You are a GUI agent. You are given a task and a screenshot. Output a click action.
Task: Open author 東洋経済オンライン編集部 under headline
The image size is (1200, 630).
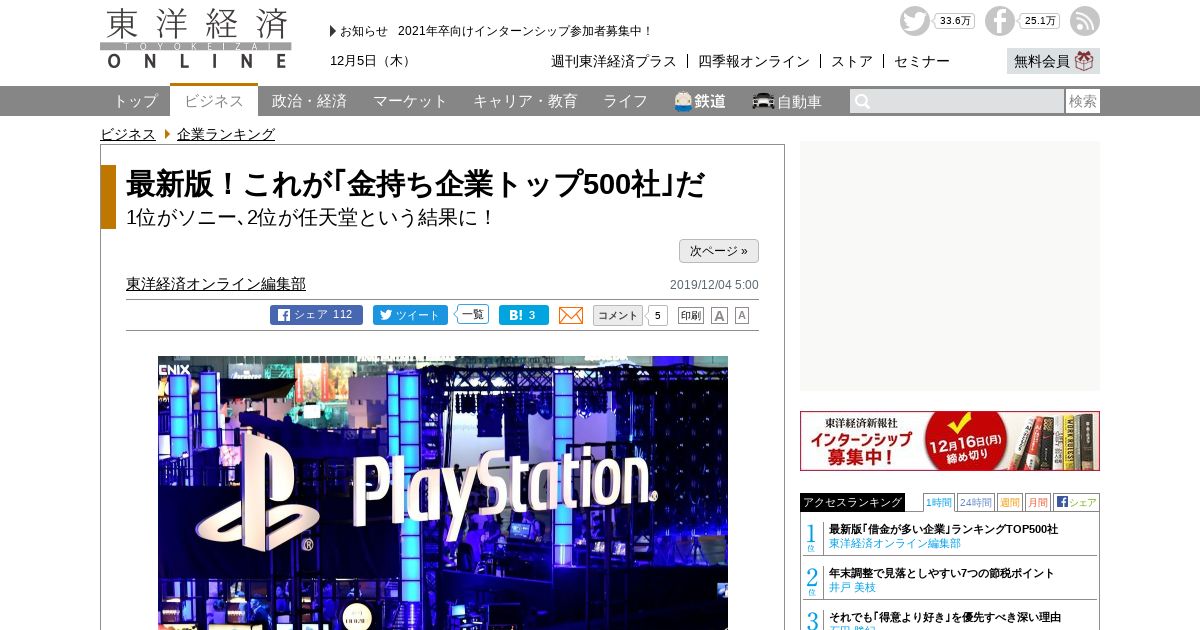[216, 284]
